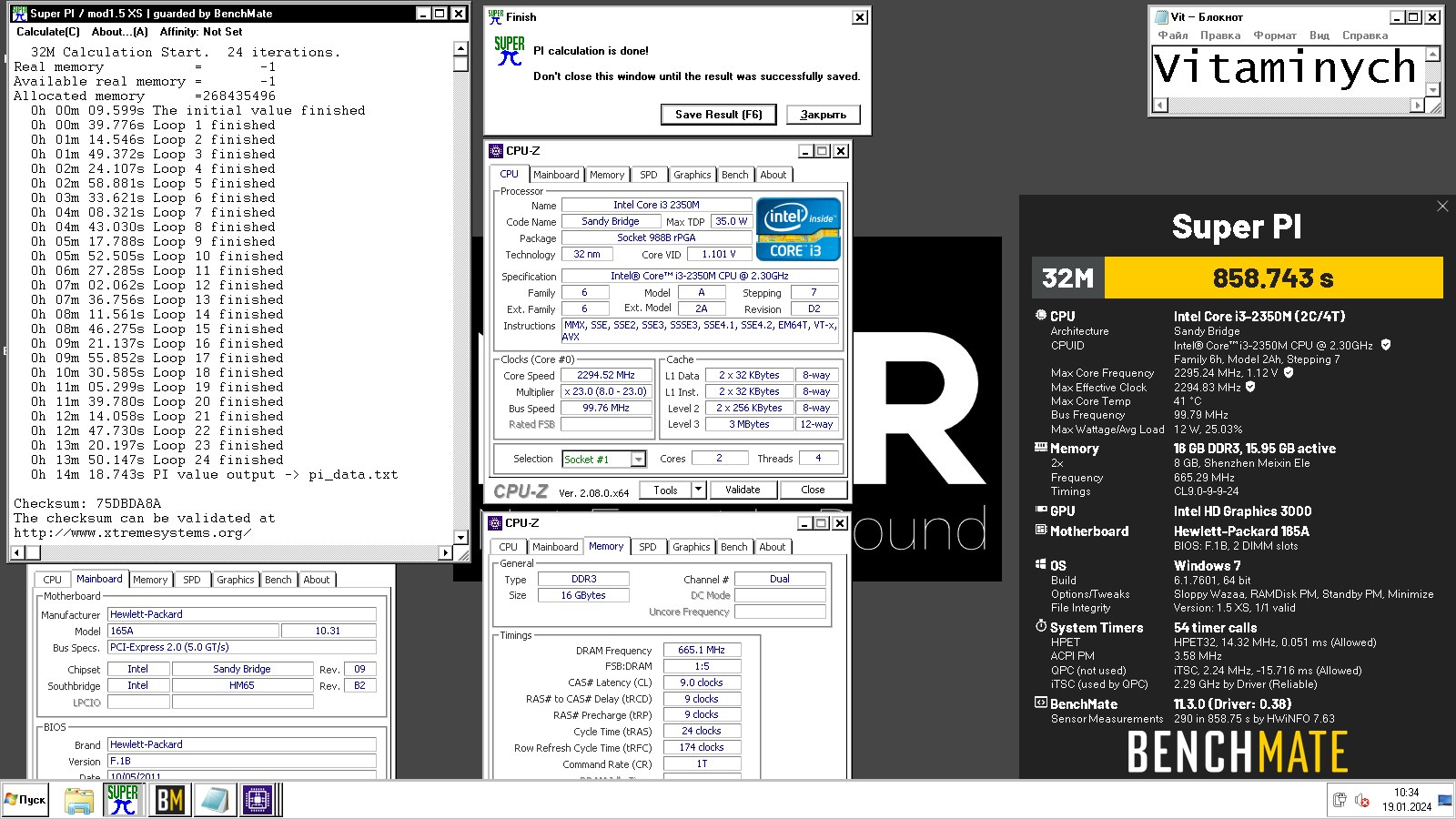Open Windows Explorer from the taskbar
The width and height of the screenshot is (1456, 819).
pyautogui.click(x=79, y=800)
